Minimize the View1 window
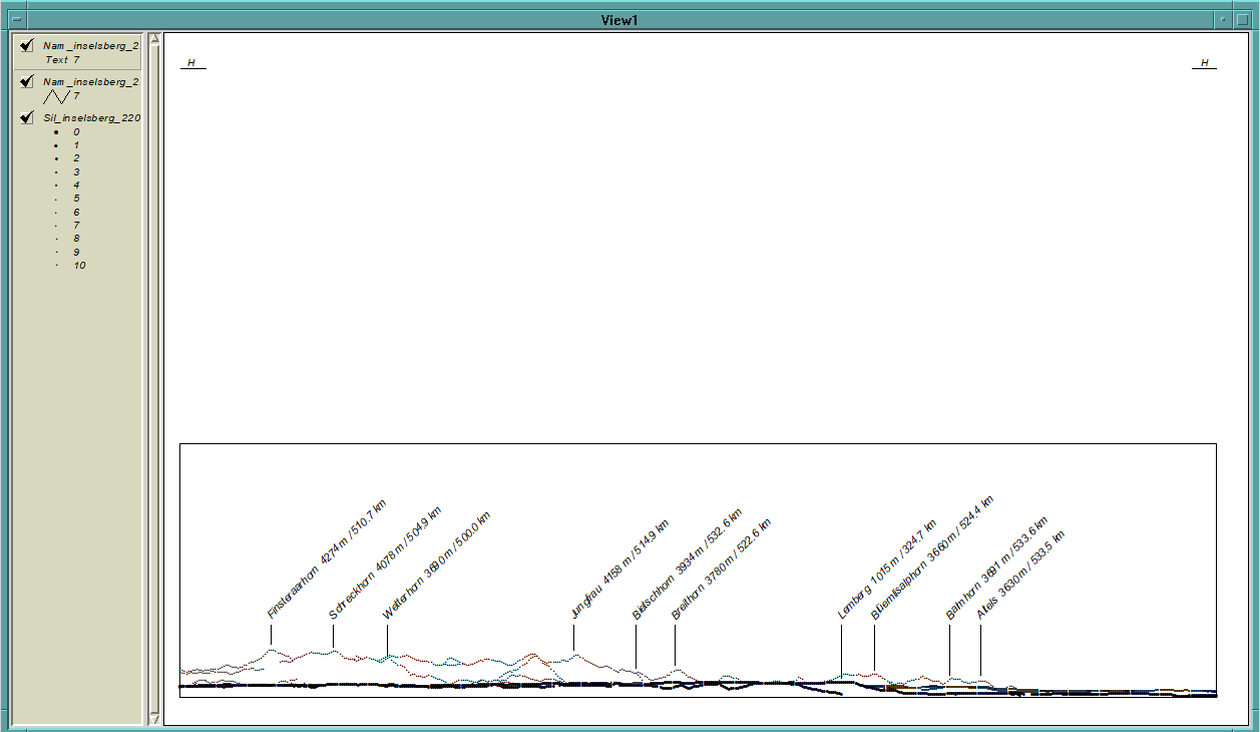 point(1224,20)
